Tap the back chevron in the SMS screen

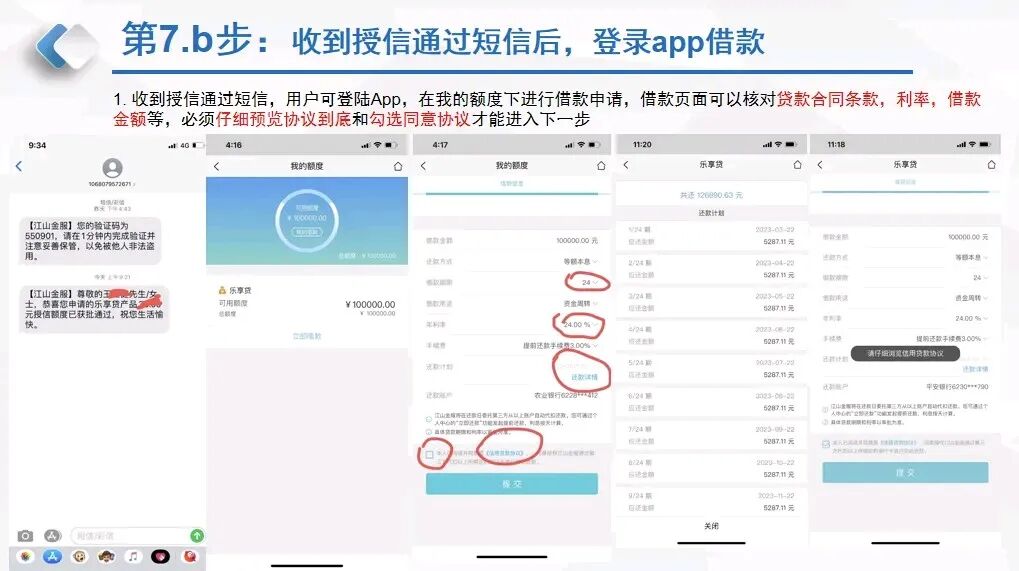click(19, 166)
